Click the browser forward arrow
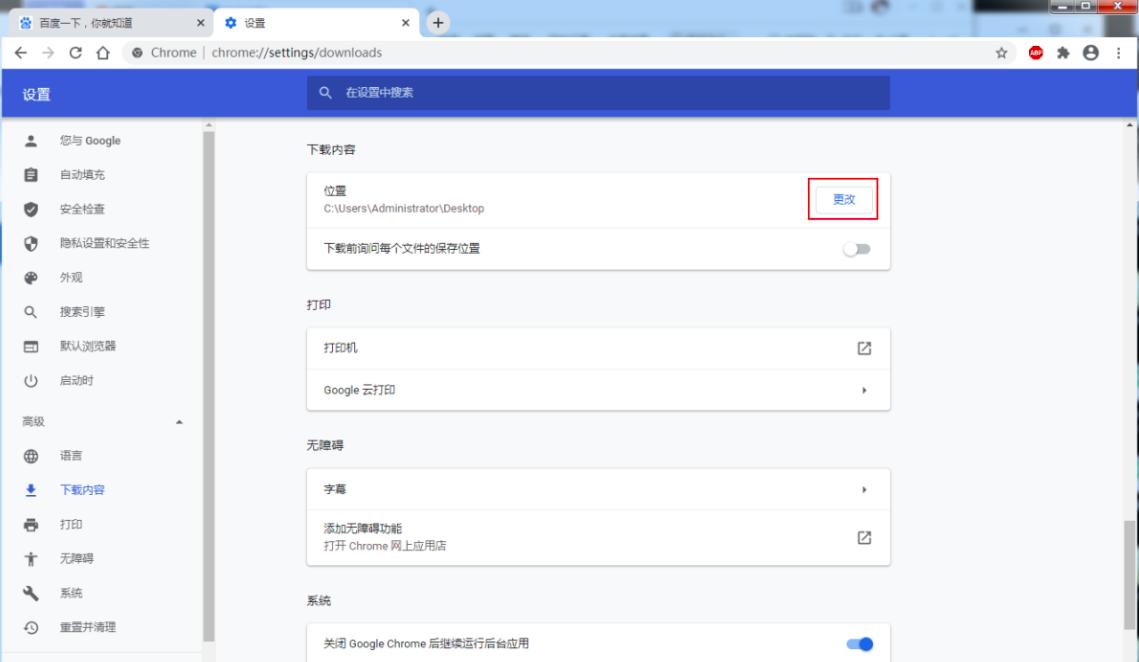Screen dimensions: 1139x662 point(48,52)
